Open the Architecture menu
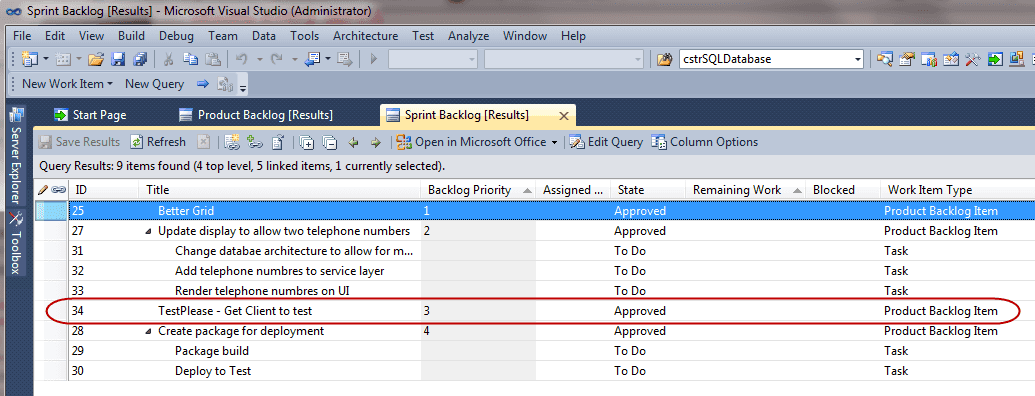The image size is (1035, 396). [x=365, y=36]
